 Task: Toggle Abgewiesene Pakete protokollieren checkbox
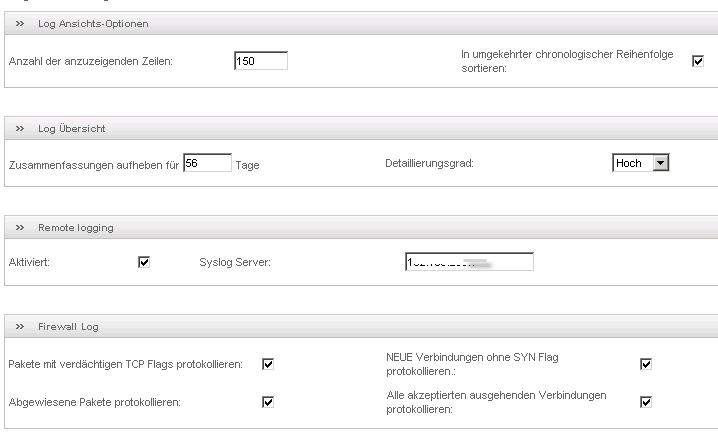click(268, 402)
